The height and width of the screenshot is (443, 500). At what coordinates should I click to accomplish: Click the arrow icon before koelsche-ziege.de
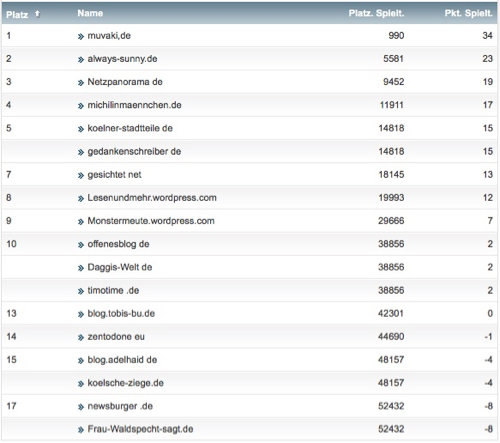[x=81, y=384]
